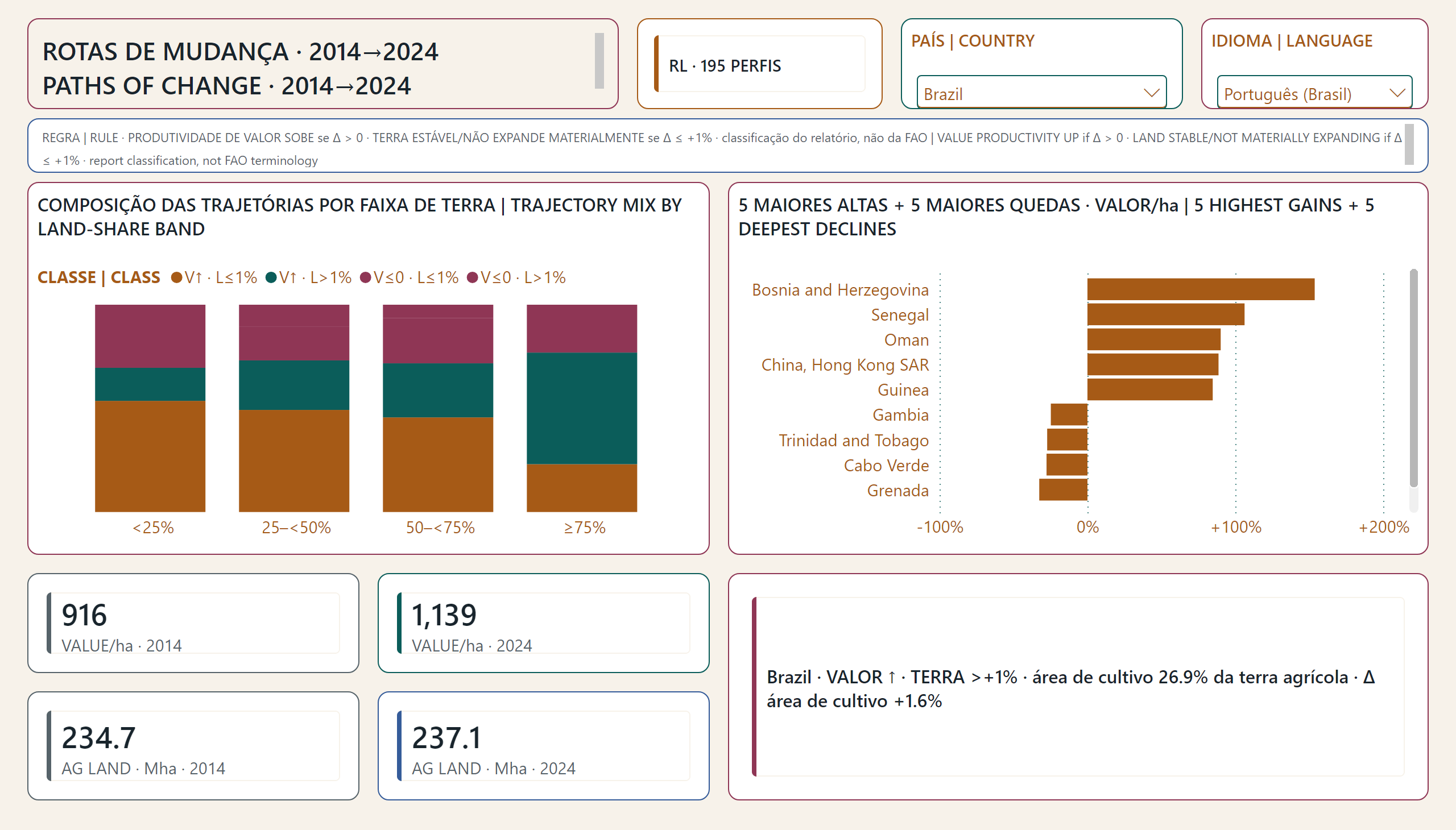Click the Grenada negative bar

(x=1063, y=489)
